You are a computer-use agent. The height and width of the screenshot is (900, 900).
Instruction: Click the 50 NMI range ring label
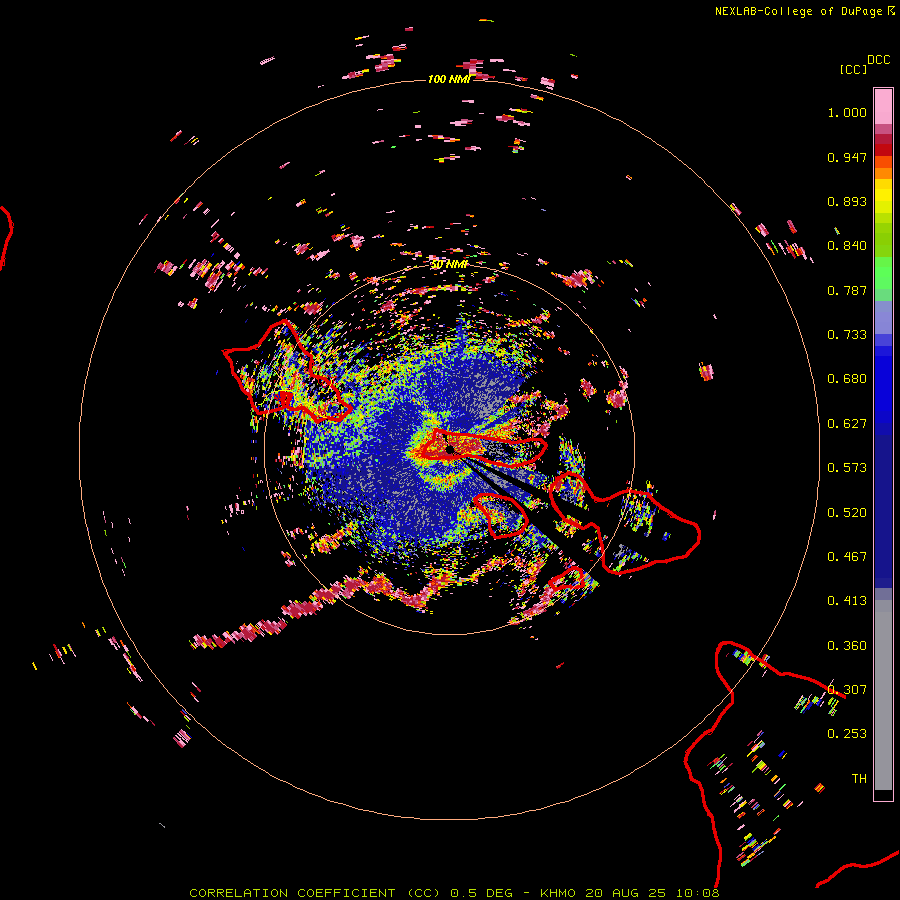click(x=449, y=265)
